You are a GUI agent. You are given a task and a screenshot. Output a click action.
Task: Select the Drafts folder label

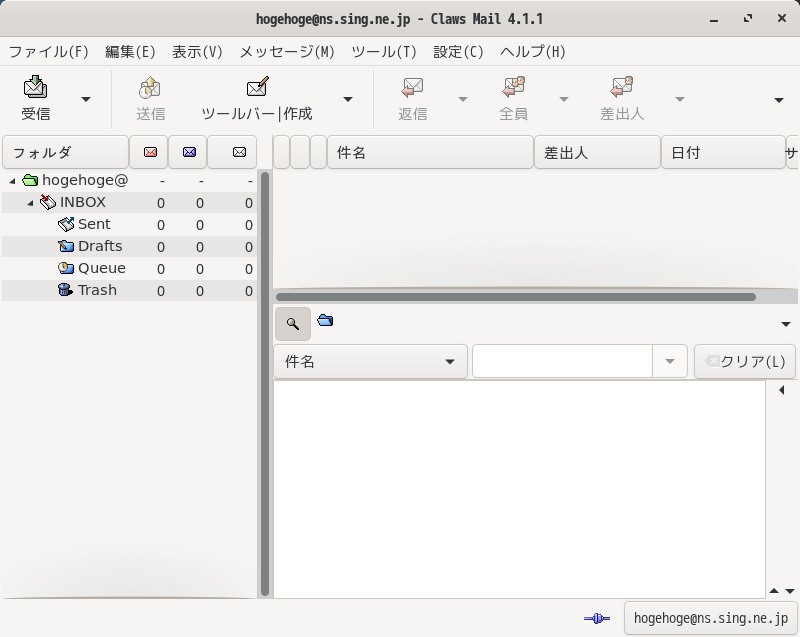coord(100,246)
